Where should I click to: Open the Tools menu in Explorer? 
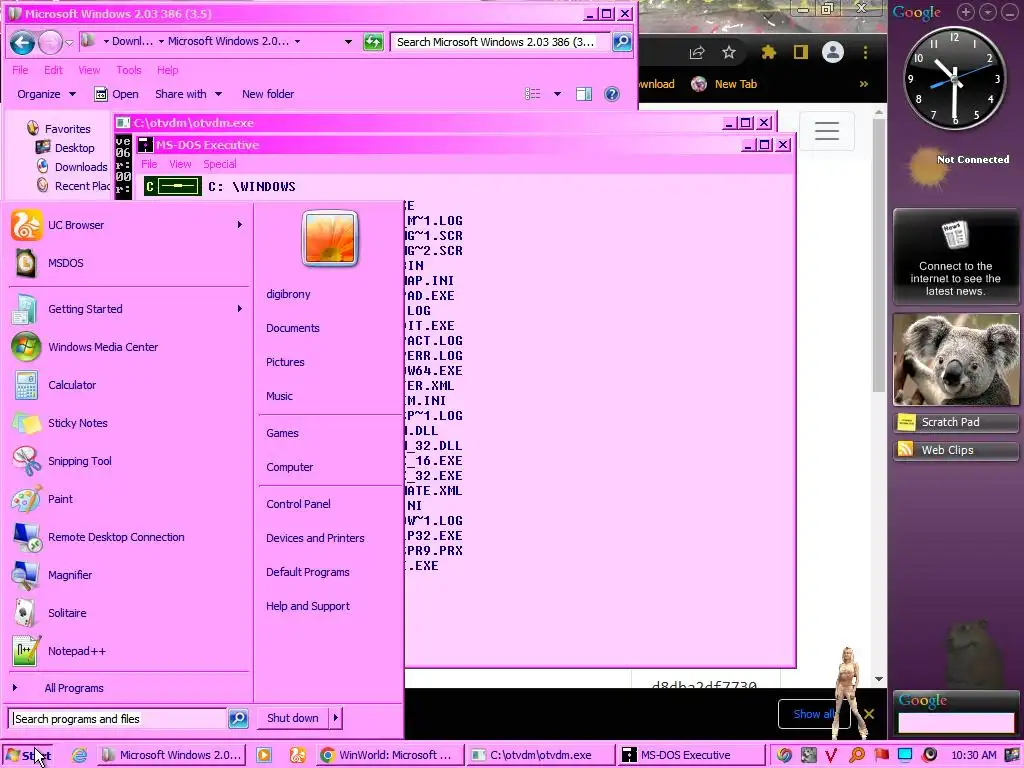point(129,70)
